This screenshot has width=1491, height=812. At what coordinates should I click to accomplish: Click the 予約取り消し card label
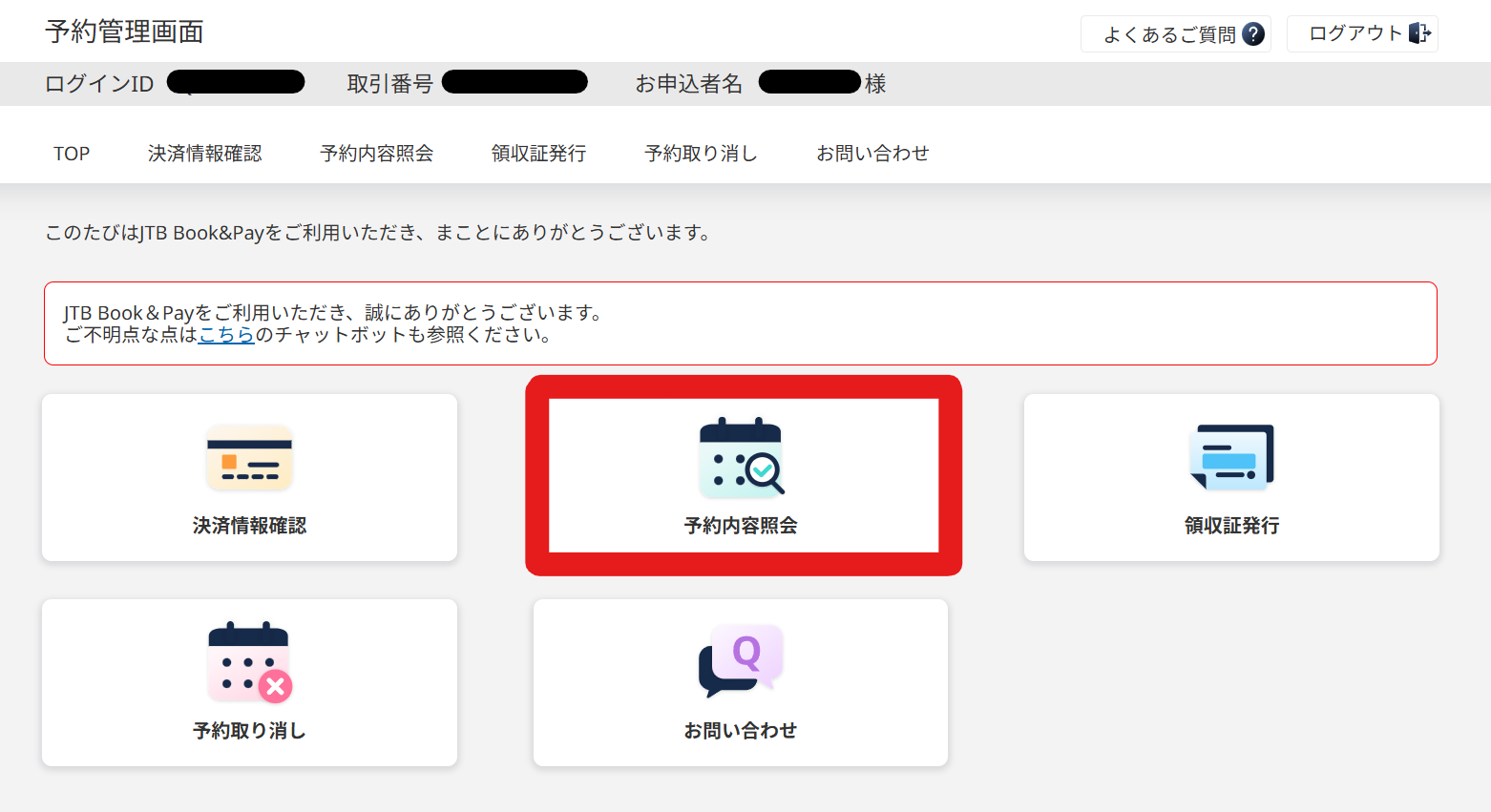pyautogui.click(x=249, y=731)
